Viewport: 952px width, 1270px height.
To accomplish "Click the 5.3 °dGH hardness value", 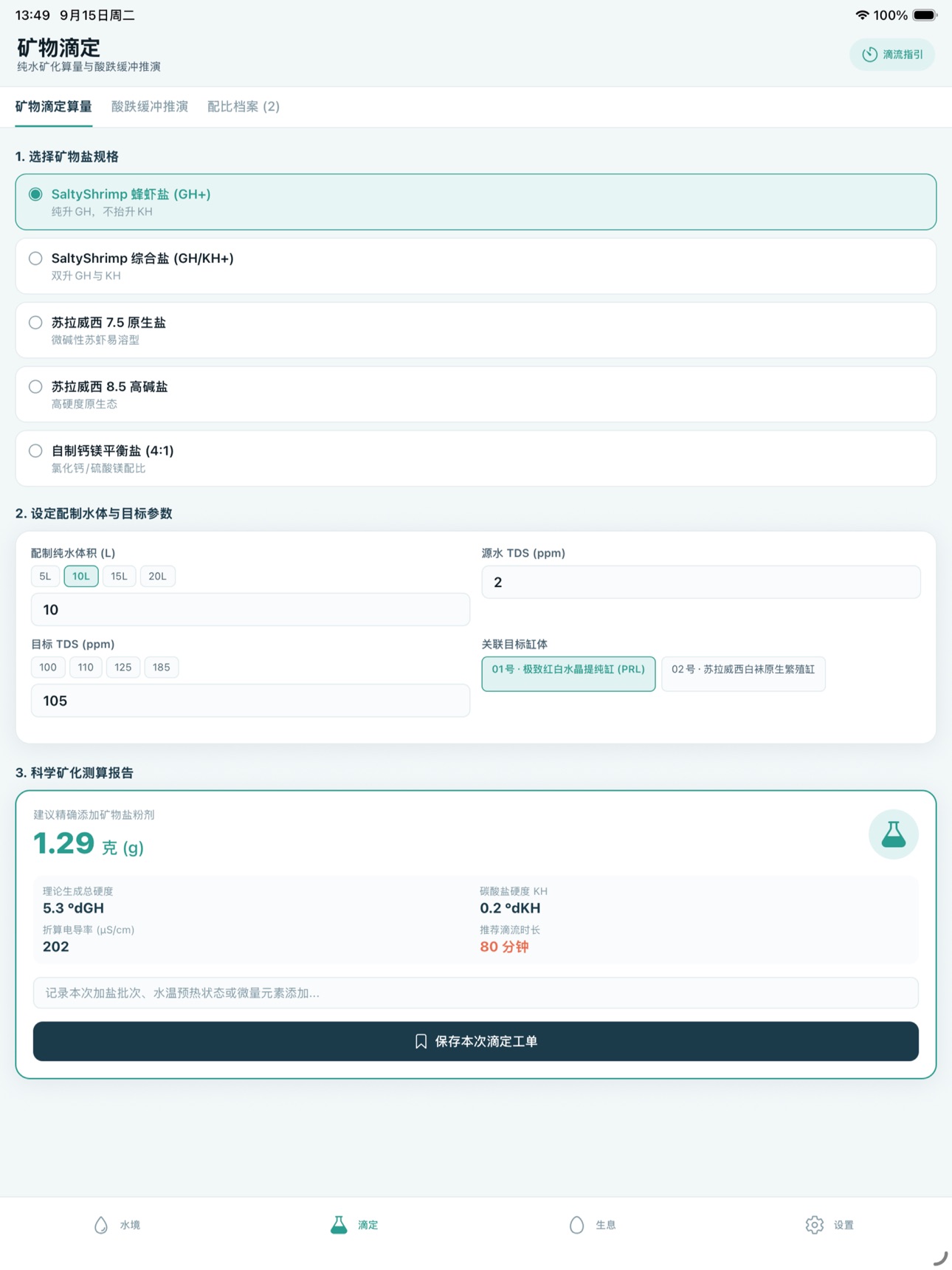I will pyautogui.click(x=73, y=908).
